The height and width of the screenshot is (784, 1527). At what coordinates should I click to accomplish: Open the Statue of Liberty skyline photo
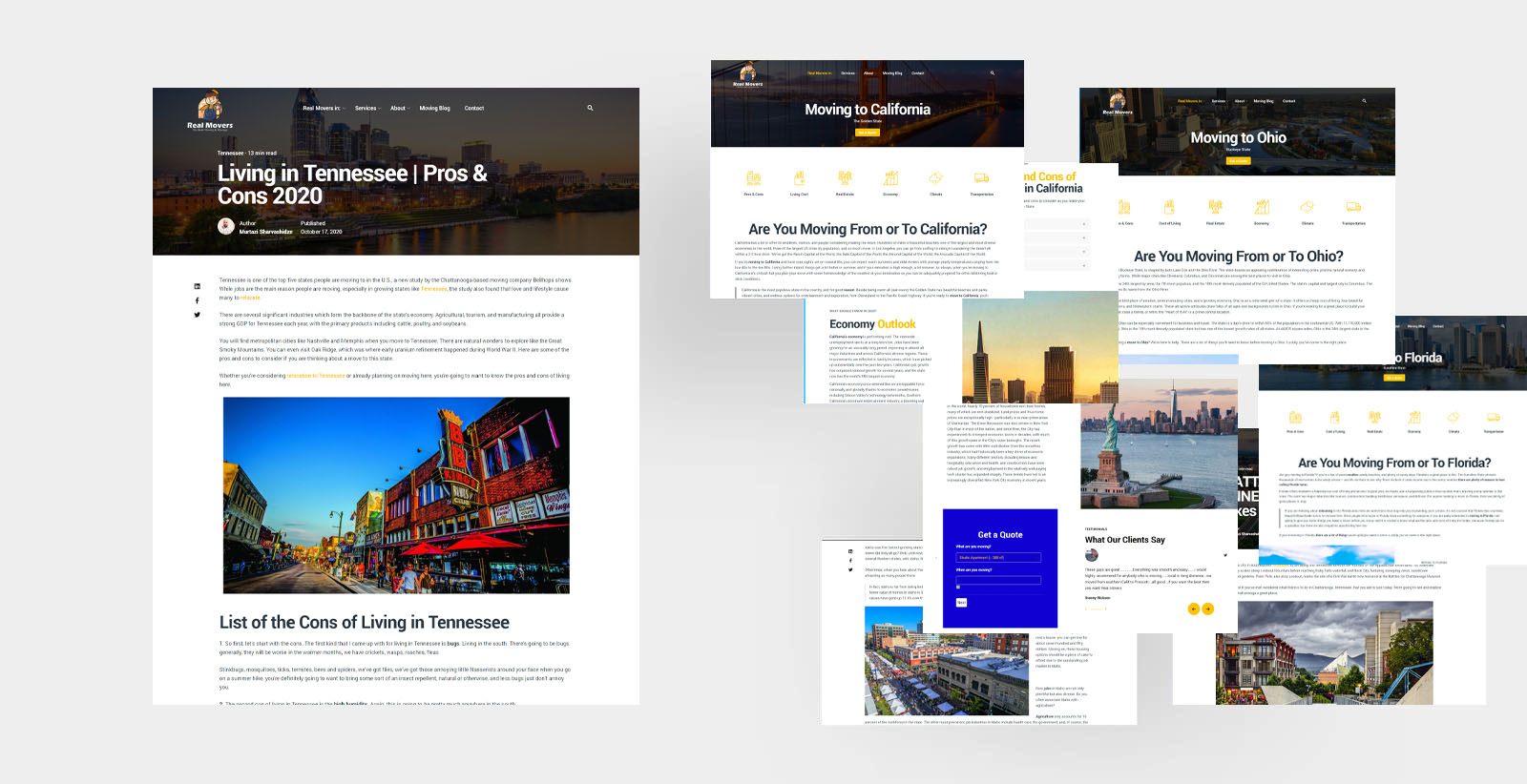click(1159, 444)
